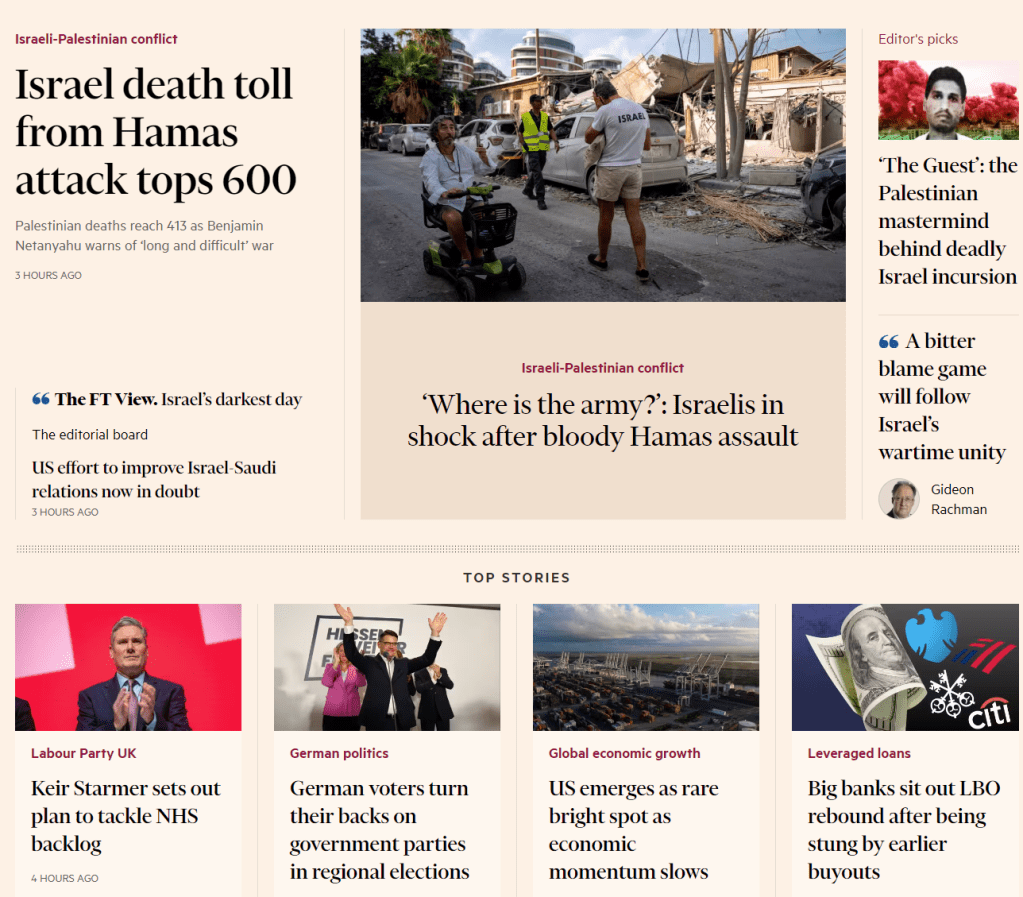
Task: Open Gideon Rachman's author portrait
Action: 898,499
